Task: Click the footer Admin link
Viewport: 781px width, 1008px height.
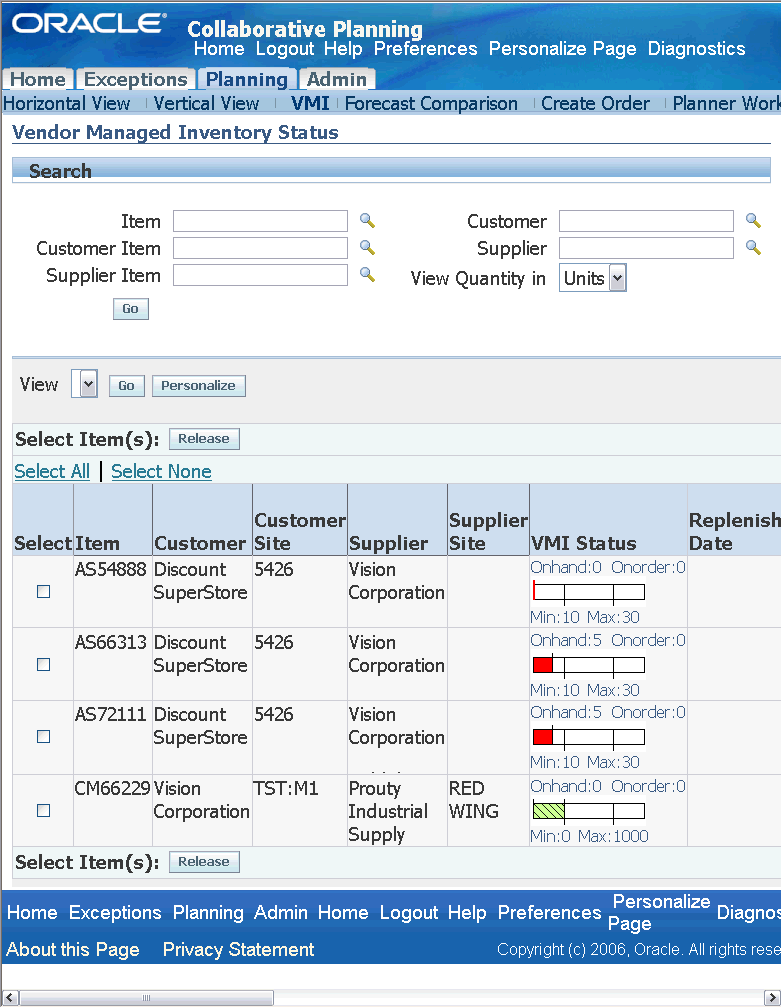Action: [x=281, y=912]
